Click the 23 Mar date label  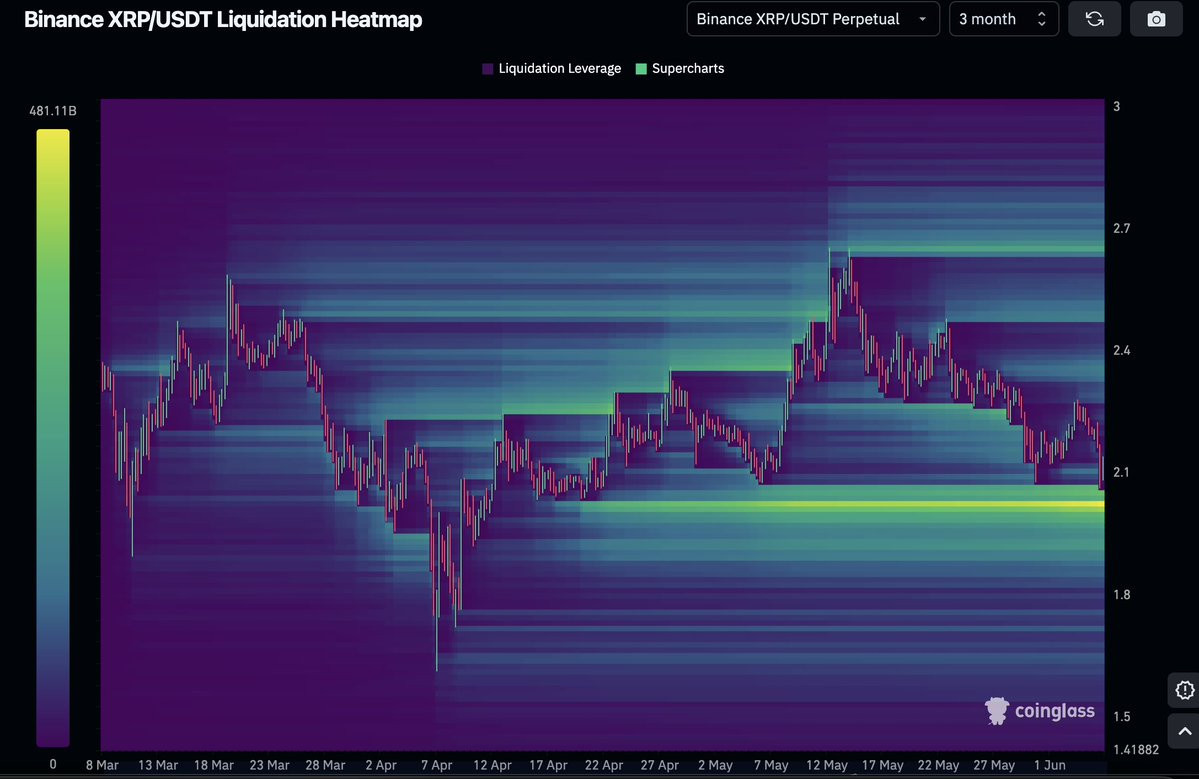tap(269, 765)
